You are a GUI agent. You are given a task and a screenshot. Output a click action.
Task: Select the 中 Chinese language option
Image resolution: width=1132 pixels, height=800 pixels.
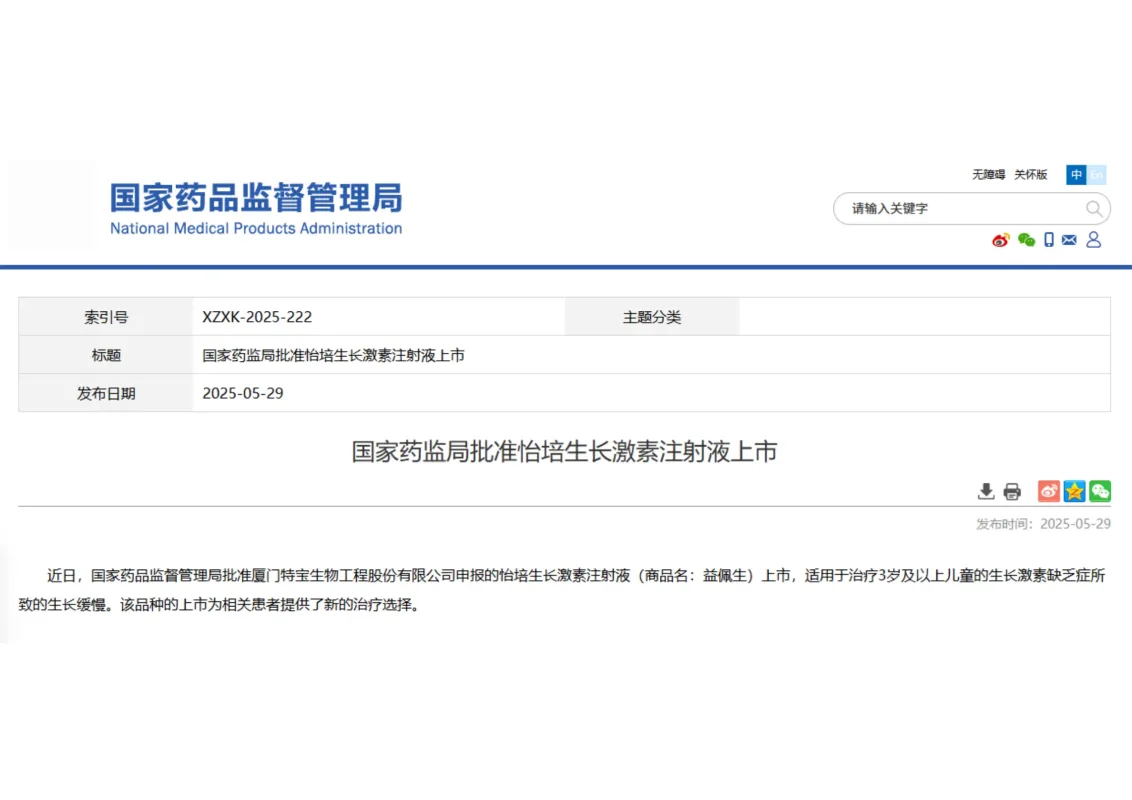[x=1076, y=174]
